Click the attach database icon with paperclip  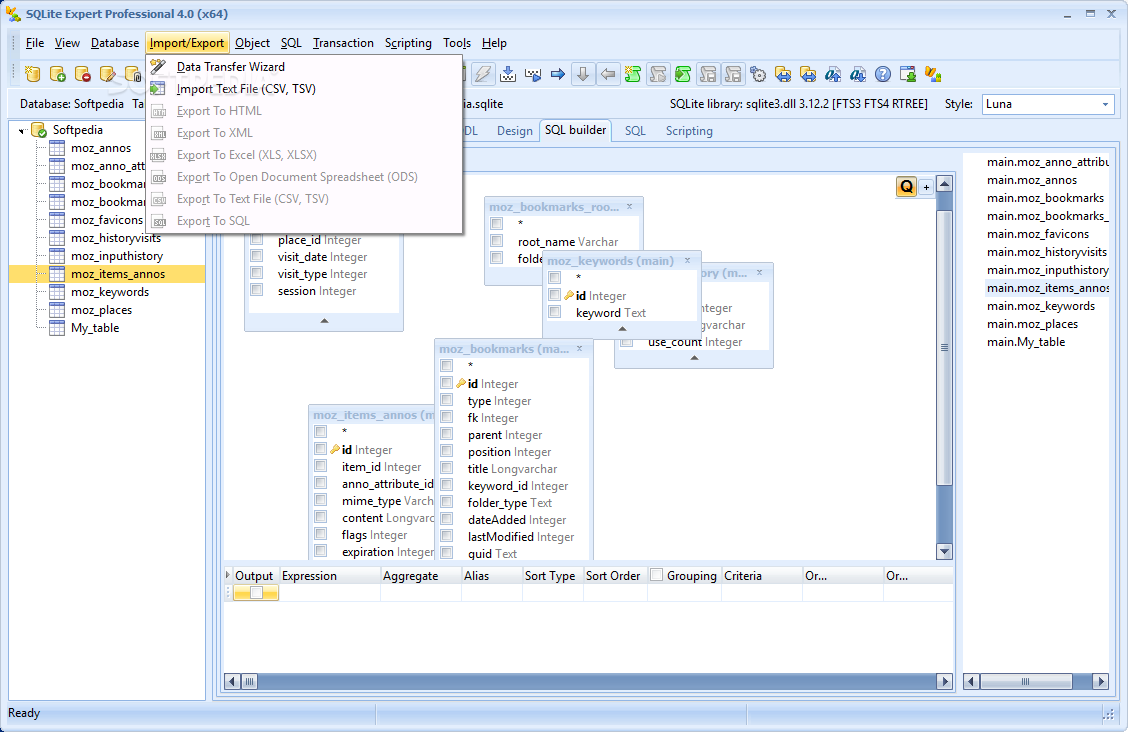pyautogui.click(x=133, y=74)
